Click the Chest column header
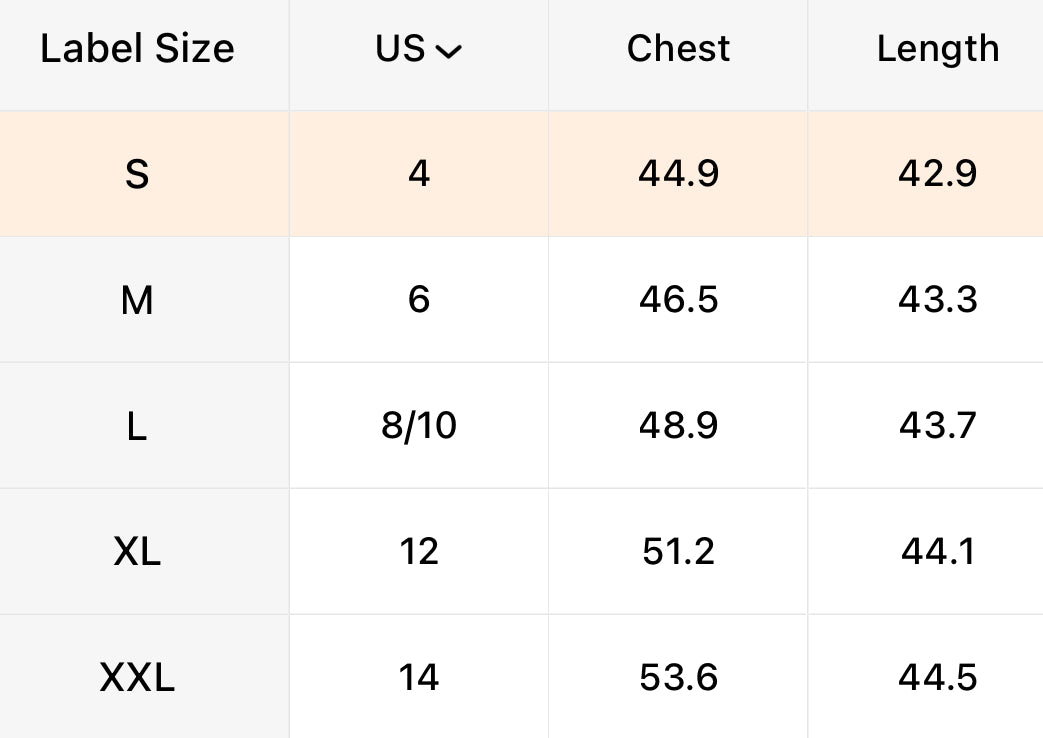Image resolution: width=1043 pixels, height=738 pixels. (x=678, y=49)
